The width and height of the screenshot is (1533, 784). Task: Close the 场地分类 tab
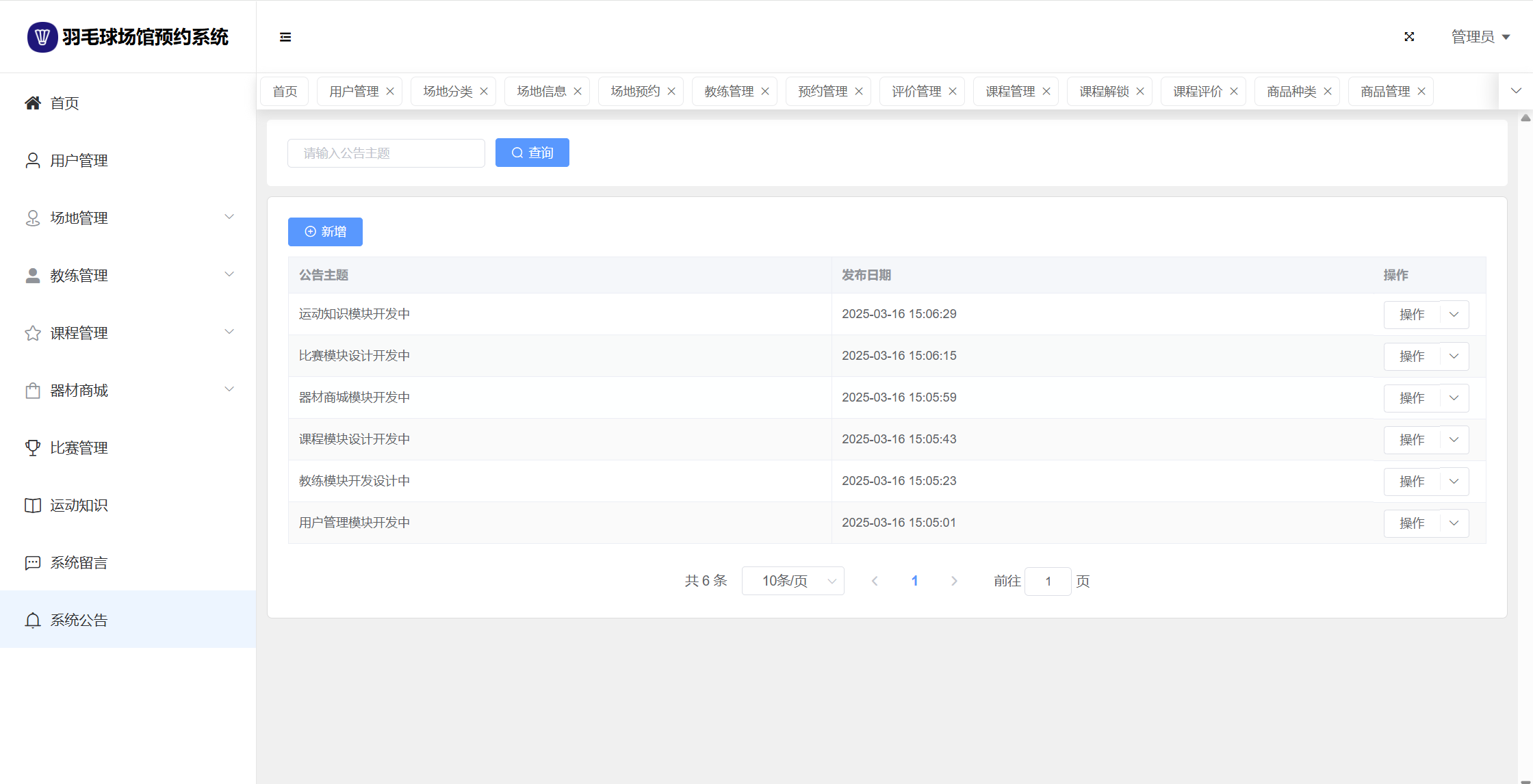[x=484, y=92]
